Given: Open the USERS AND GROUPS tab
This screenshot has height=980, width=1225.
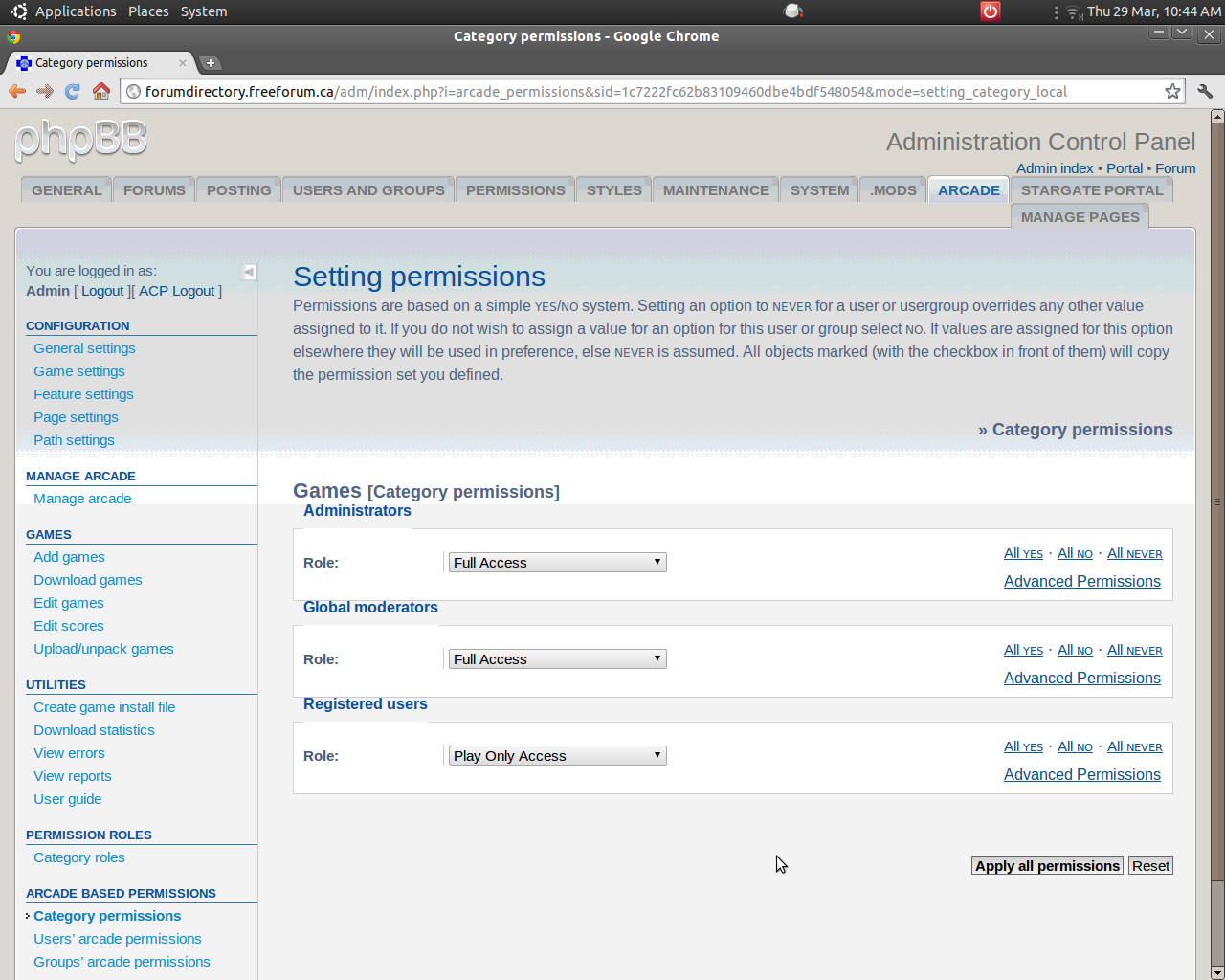Looking at the screenshot, I should 368,189.
